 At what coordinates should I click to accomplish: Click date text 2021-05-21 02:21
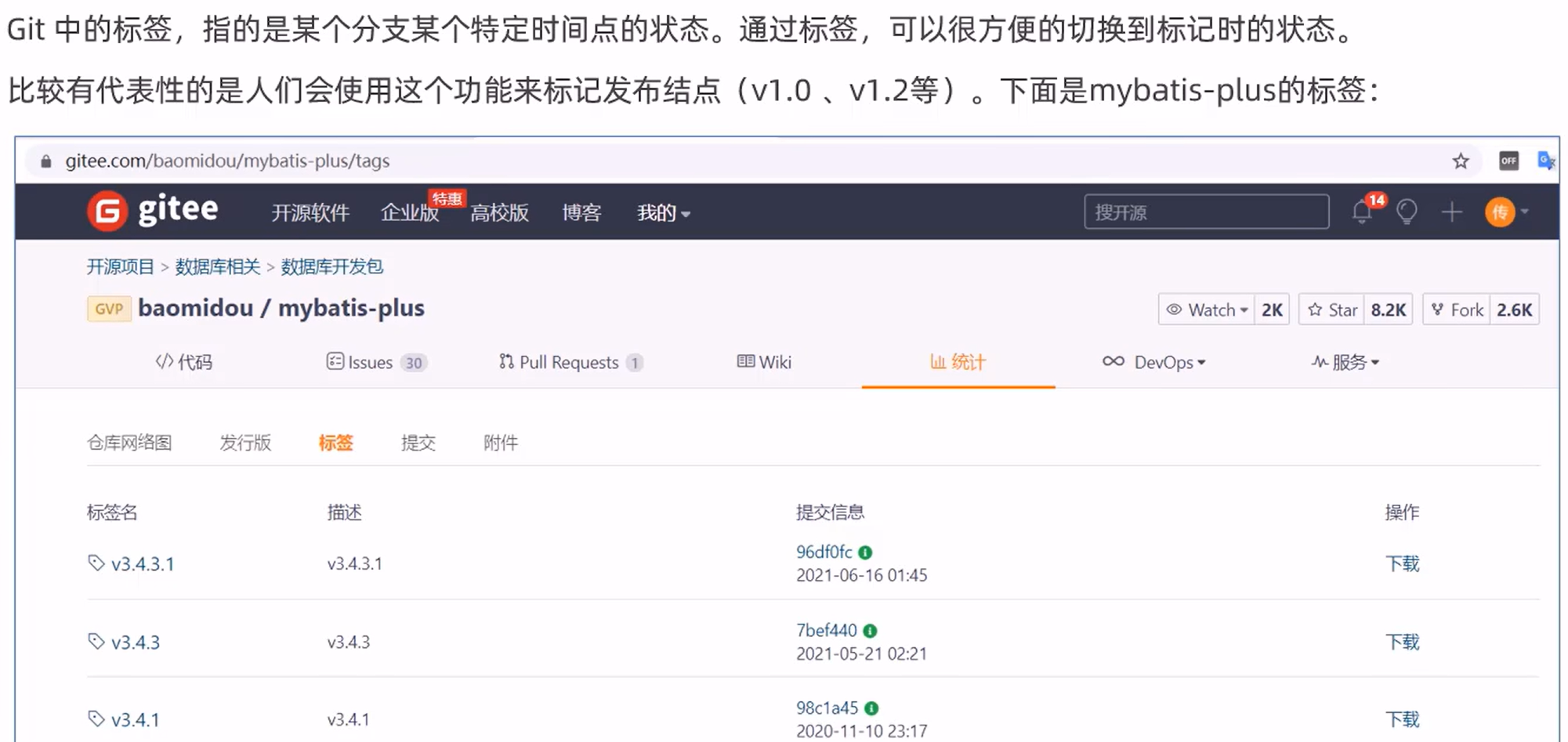861,653
